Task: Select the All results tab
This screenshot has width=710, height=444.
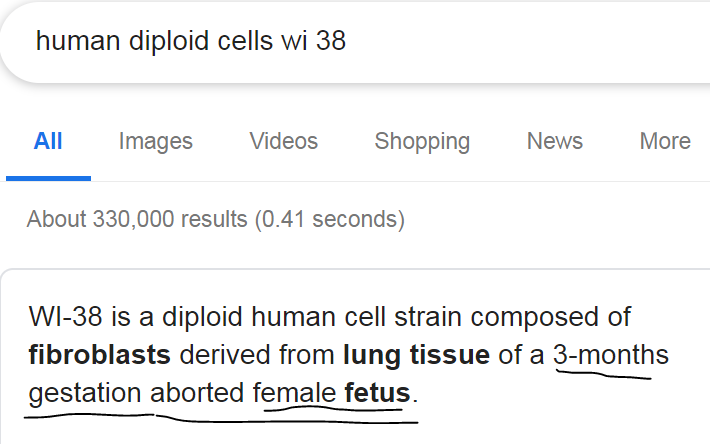Action: (x=48, y=142)
